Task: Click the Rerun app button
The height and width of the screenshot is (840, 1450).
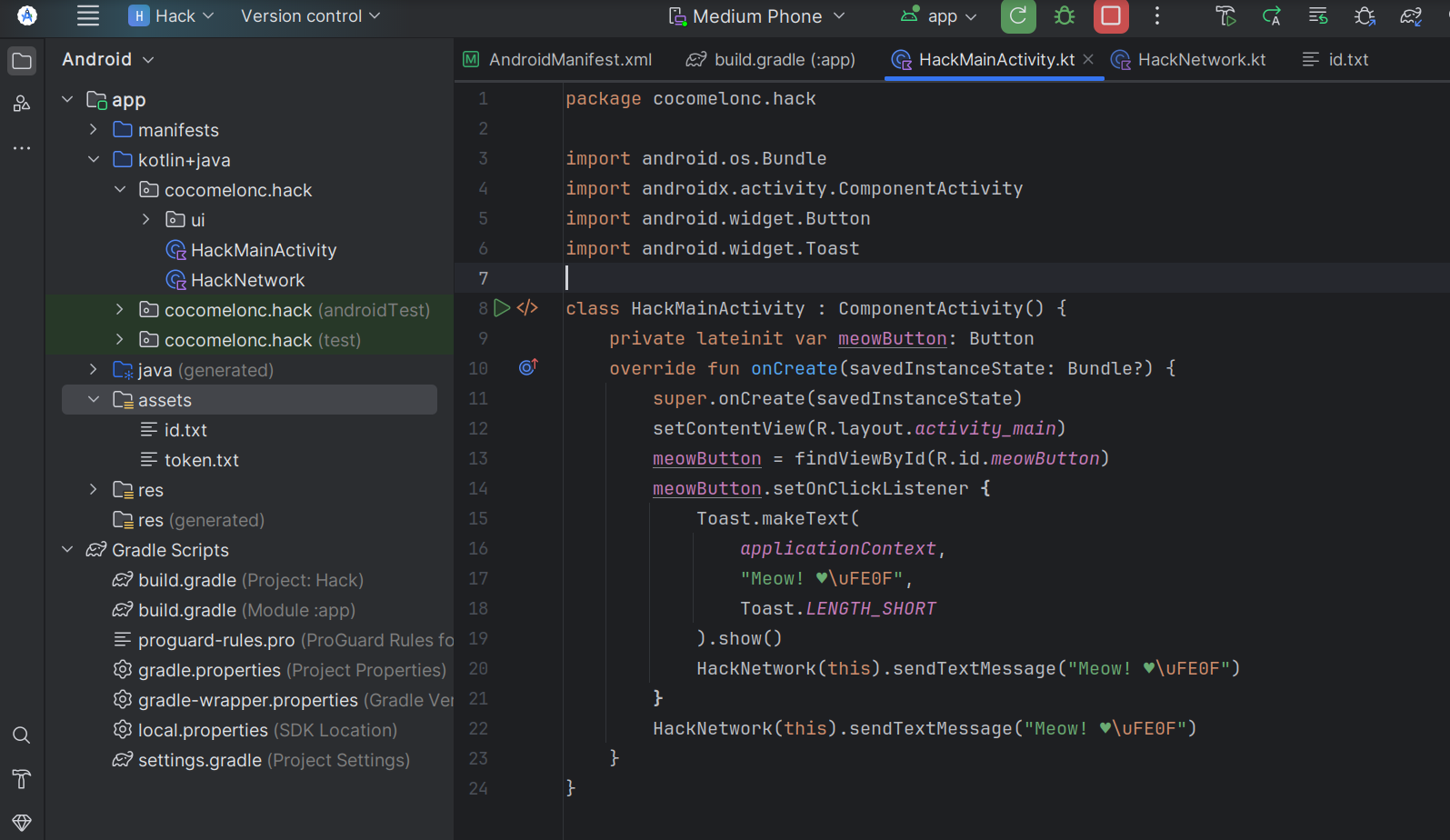Action: 1018,15
